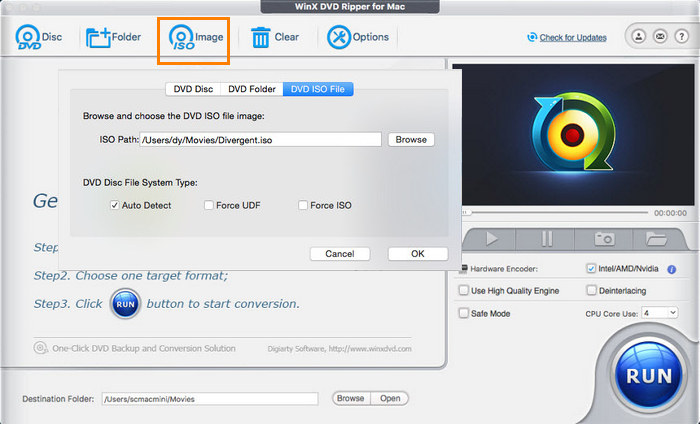700x424 pixels.
Task: Open the Options settings
Action: 358,37
